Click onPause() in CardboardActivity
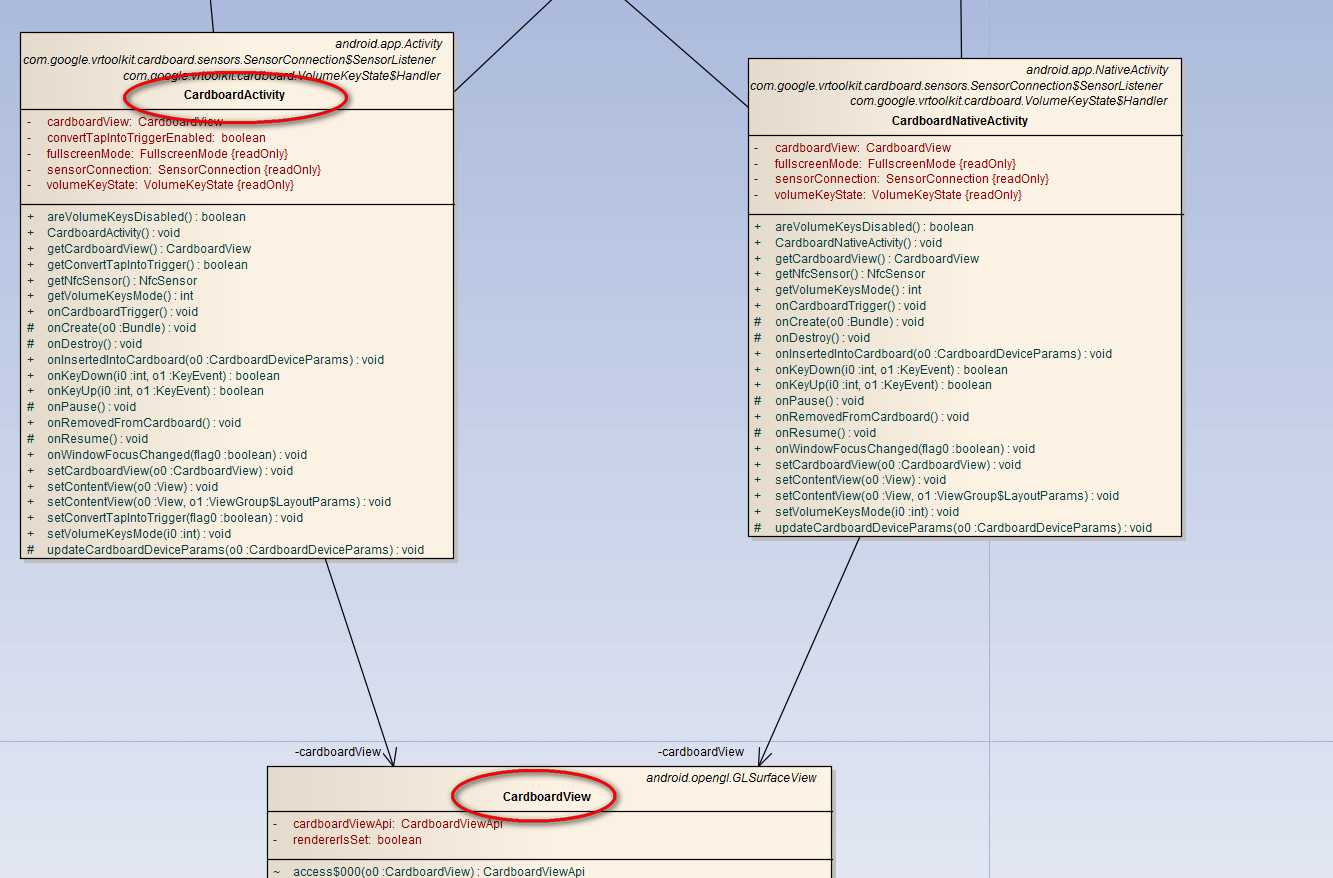The image size is (1333, 878). pos(91,407)
